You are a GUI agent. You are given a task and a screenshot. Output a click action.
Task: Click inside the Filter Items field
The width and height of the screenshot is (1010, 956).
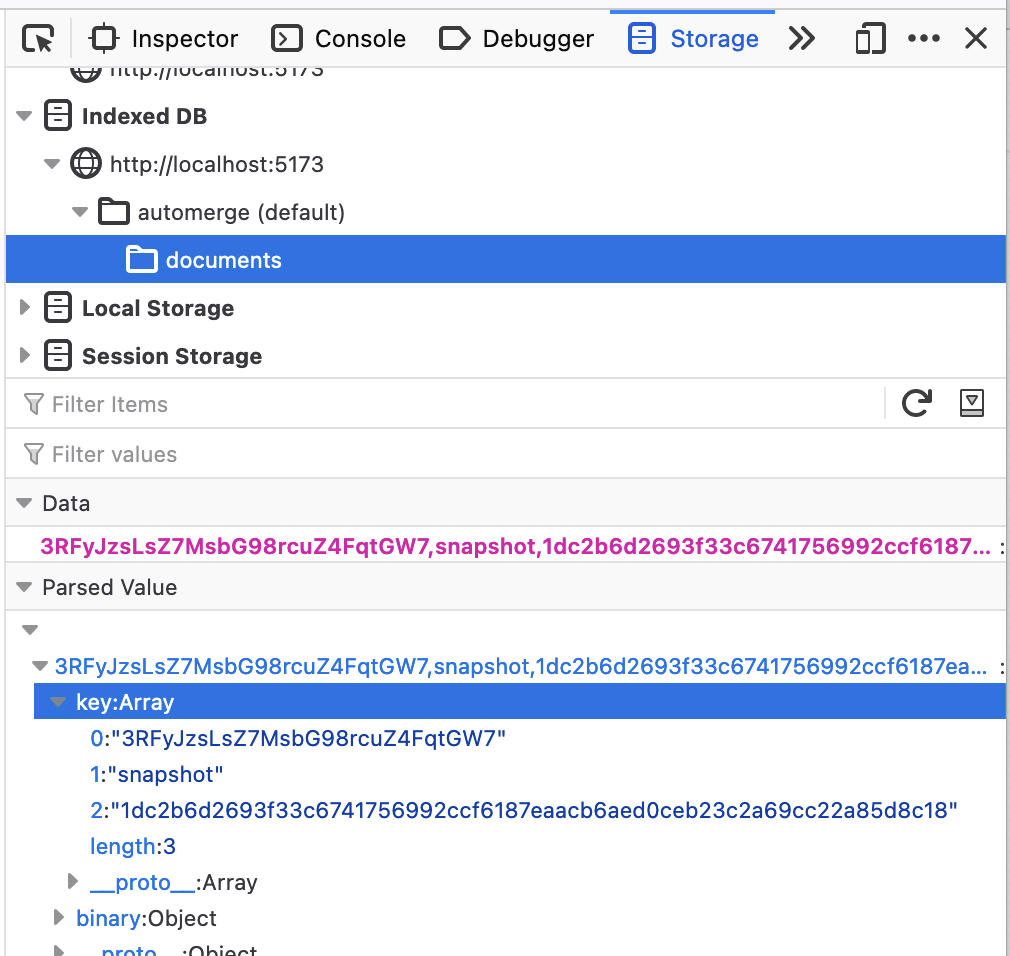tap(200, 403)
